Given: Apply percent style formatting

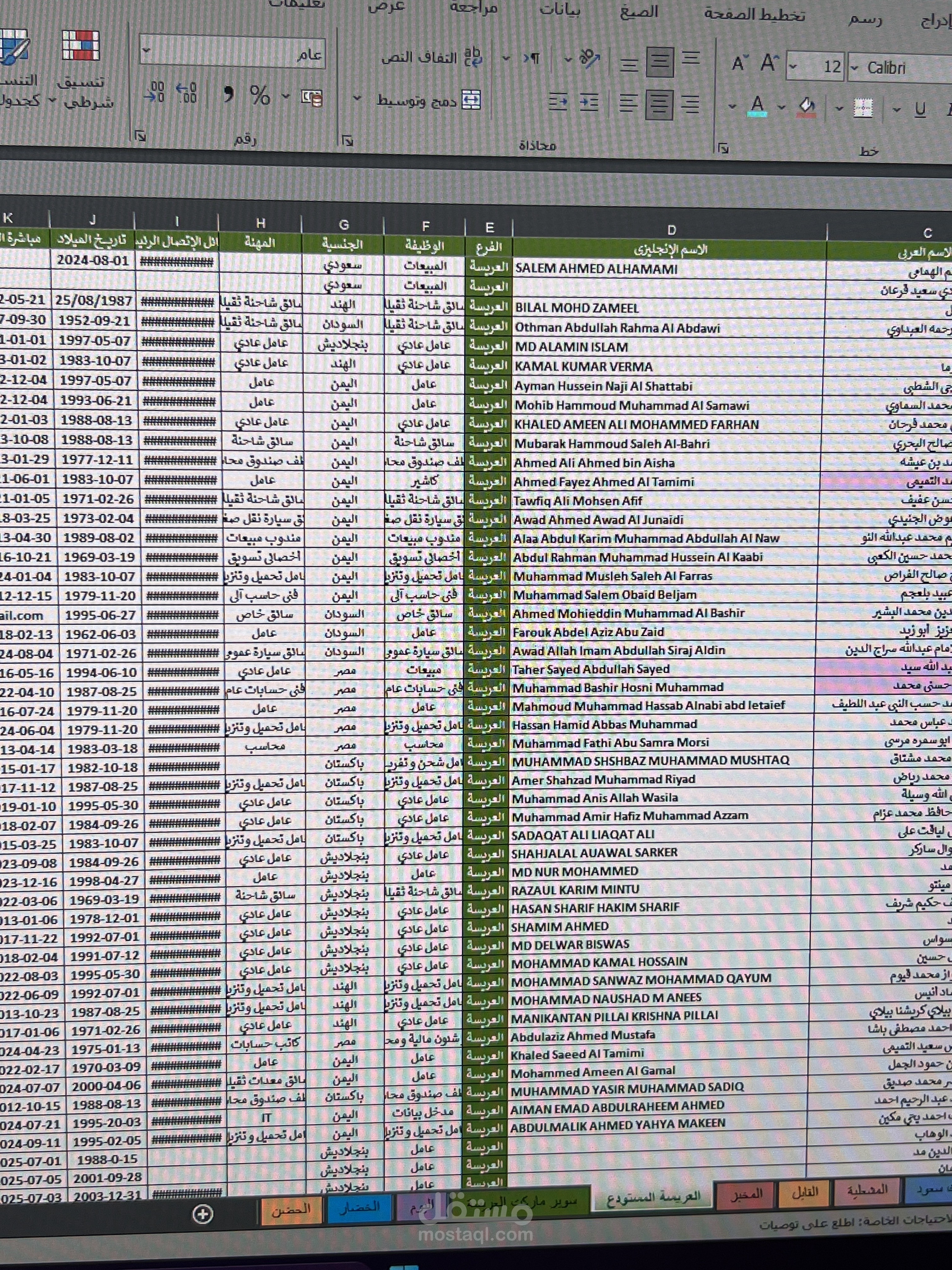Looking at the screenshot, I should [x=259, y=95].
